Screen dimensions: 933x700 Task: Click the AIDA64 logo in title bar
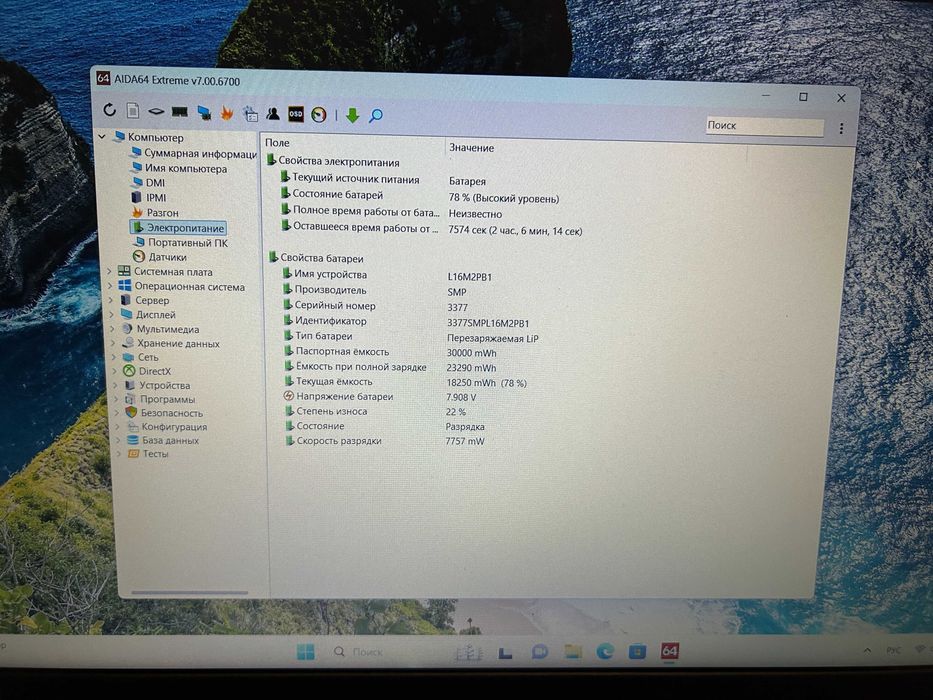click(x=104, y=79)
